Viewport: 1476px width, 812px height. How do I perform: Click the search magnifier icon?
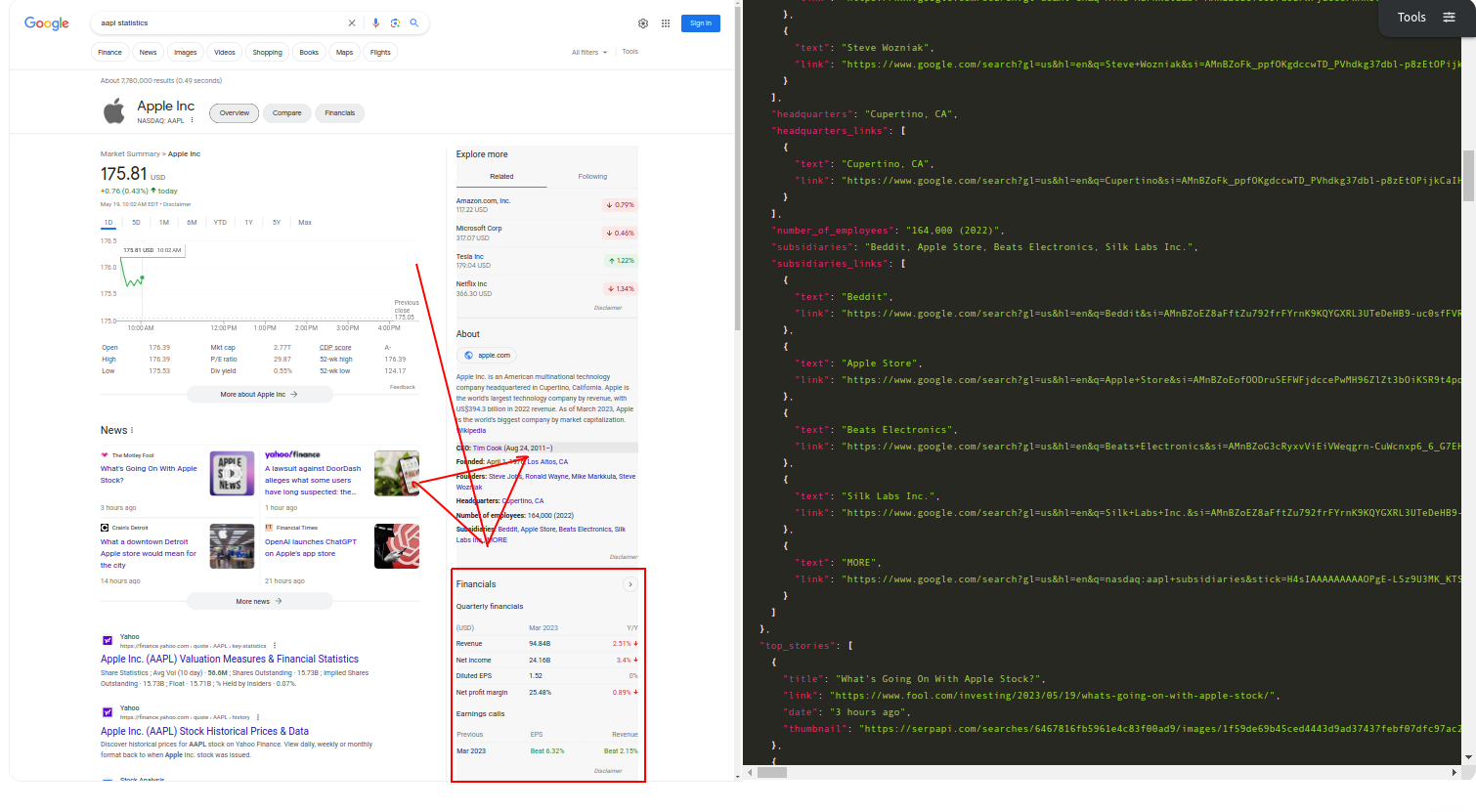(414, 22)
